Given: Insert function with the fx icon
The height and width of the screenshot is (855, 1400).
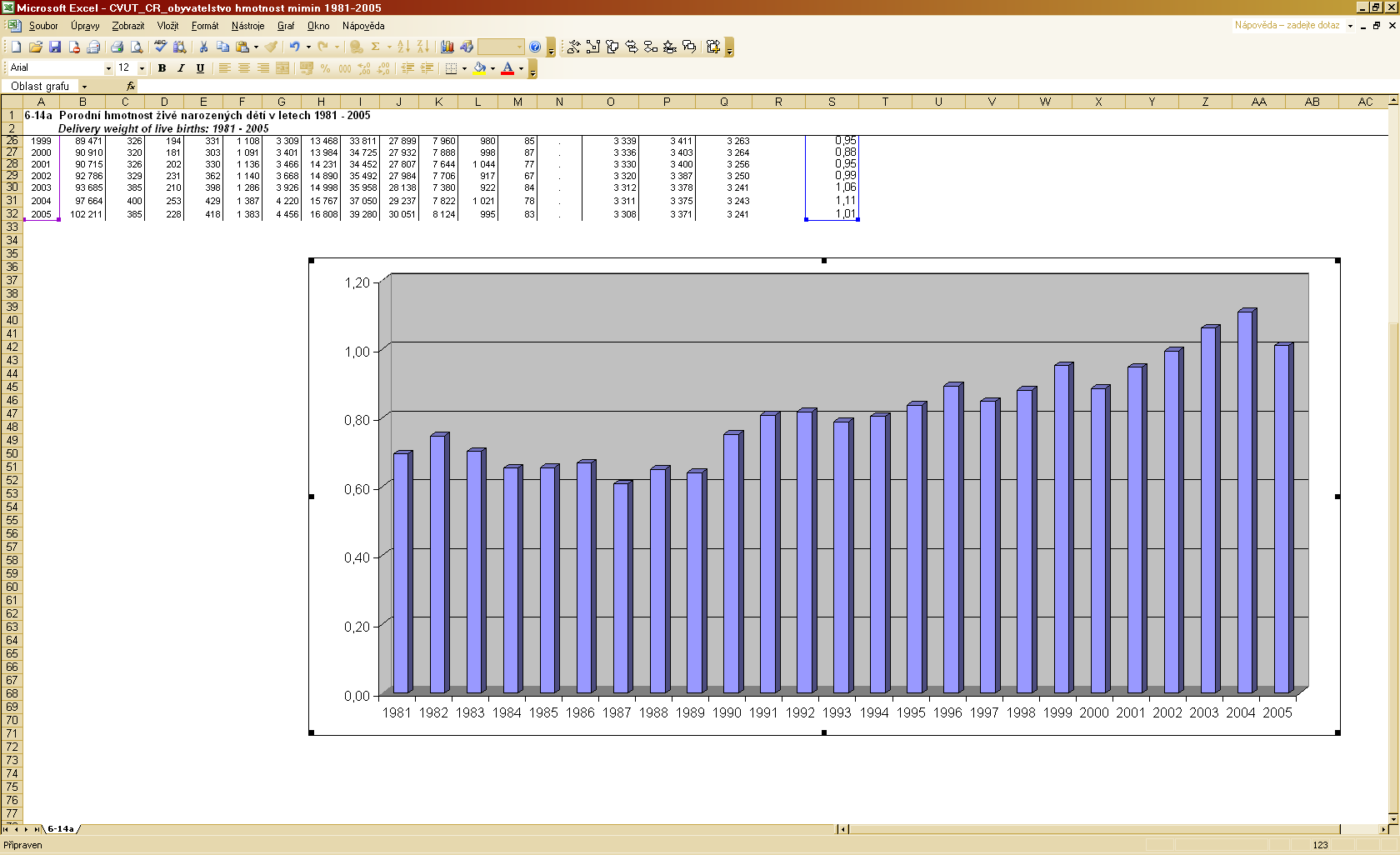Looking at the screenshot, I should [x=131, y=87].
